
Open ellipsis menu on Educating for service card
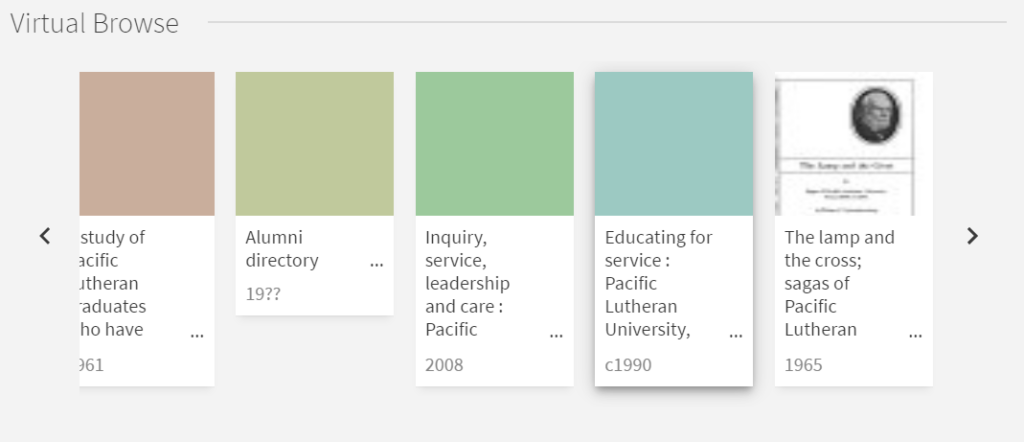[736, 335]
